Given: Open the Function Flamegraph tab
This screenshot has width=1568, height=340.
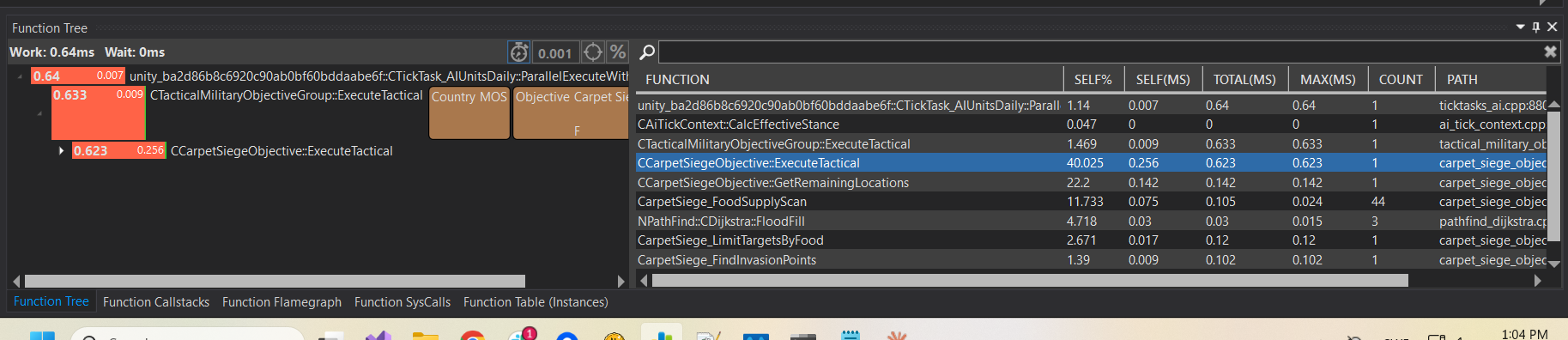Looking at the screenshot, I should point(282,302).
